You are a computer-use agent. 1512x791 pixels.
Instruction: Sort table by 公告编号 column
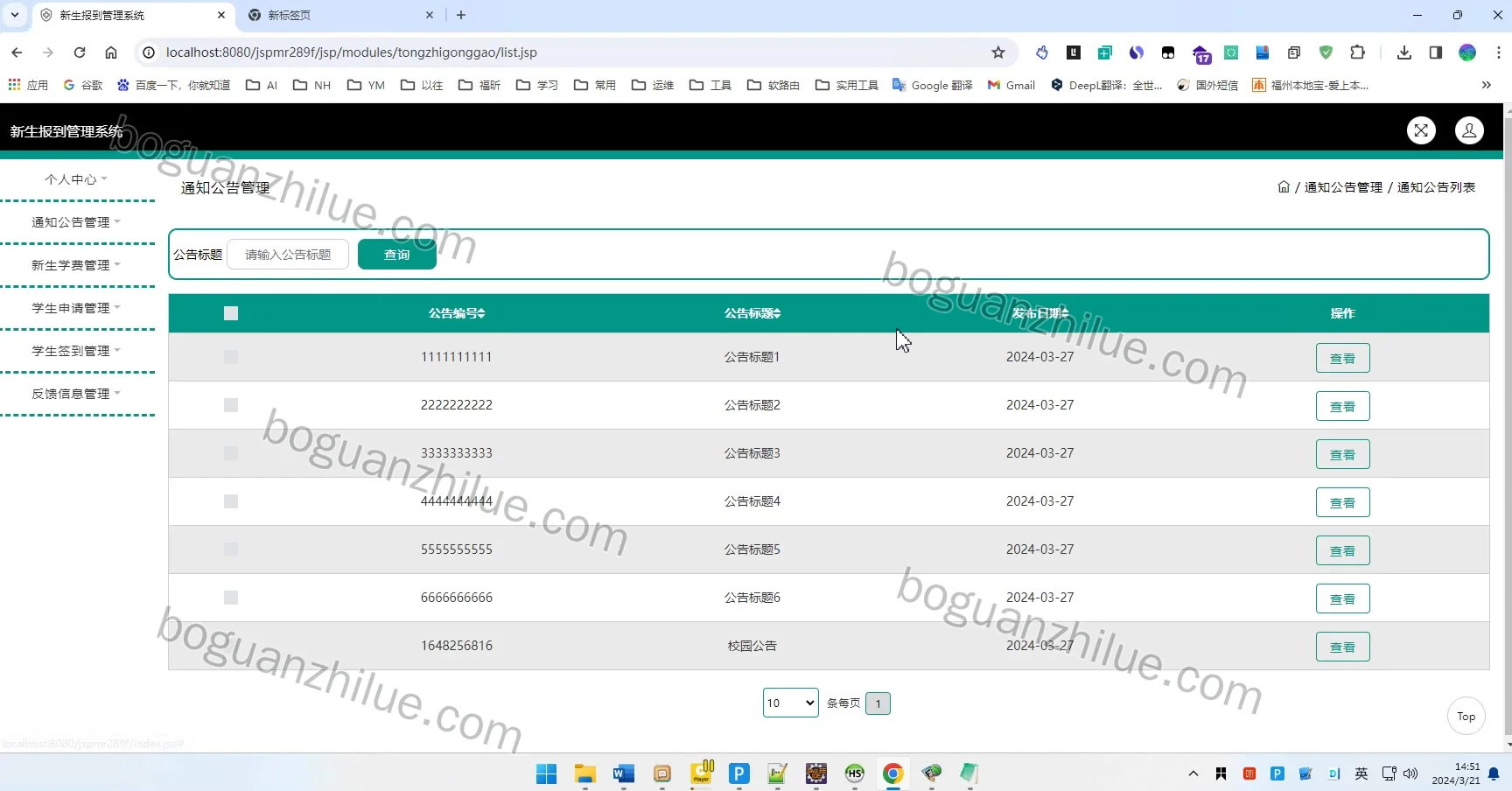click(x=457, y=313)
